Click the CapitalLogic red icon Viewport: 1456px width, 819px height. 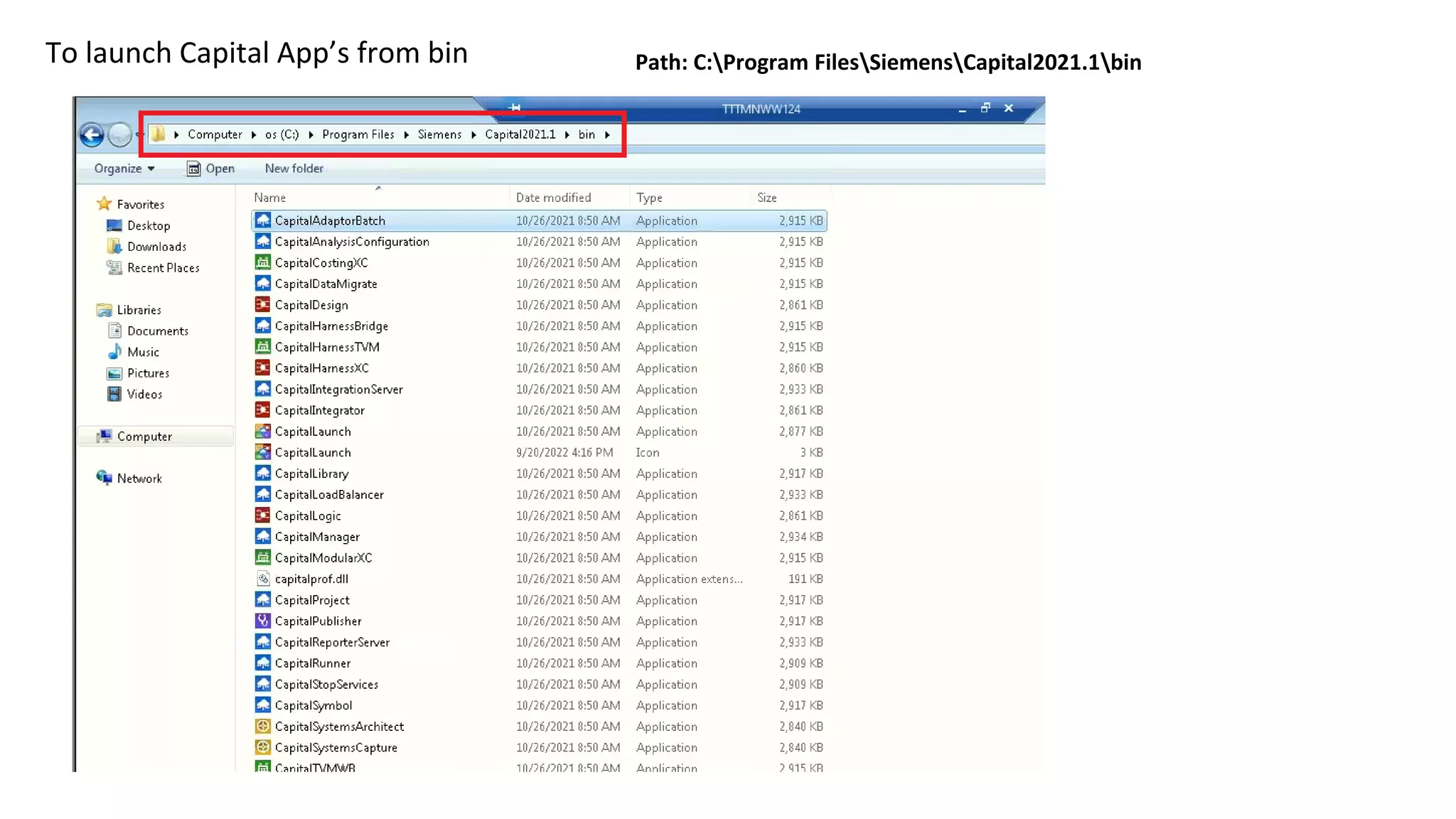click(x=263, y=515)
